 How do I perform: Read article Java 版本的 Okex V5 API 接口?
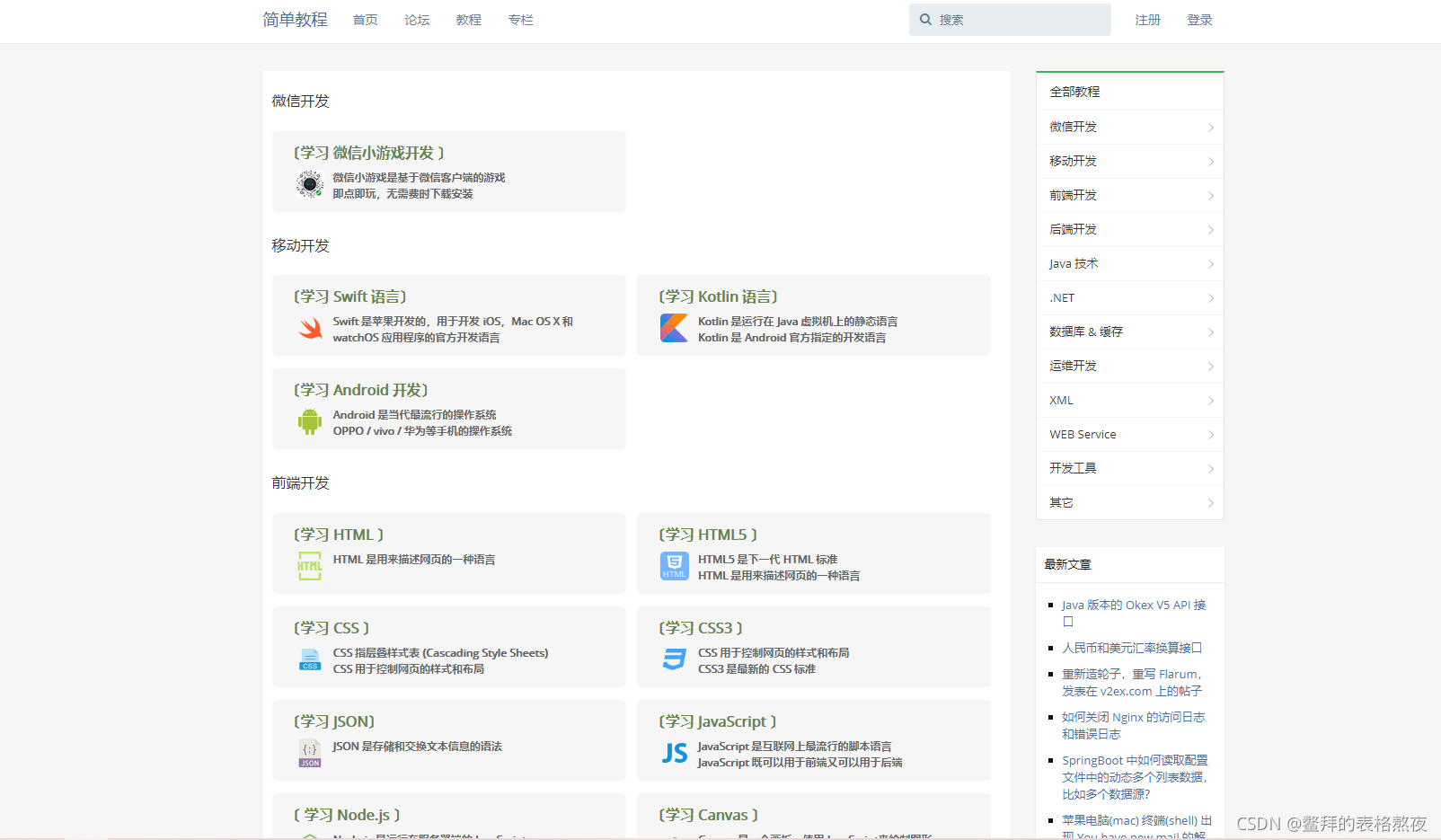click(x=1134, y=613)
